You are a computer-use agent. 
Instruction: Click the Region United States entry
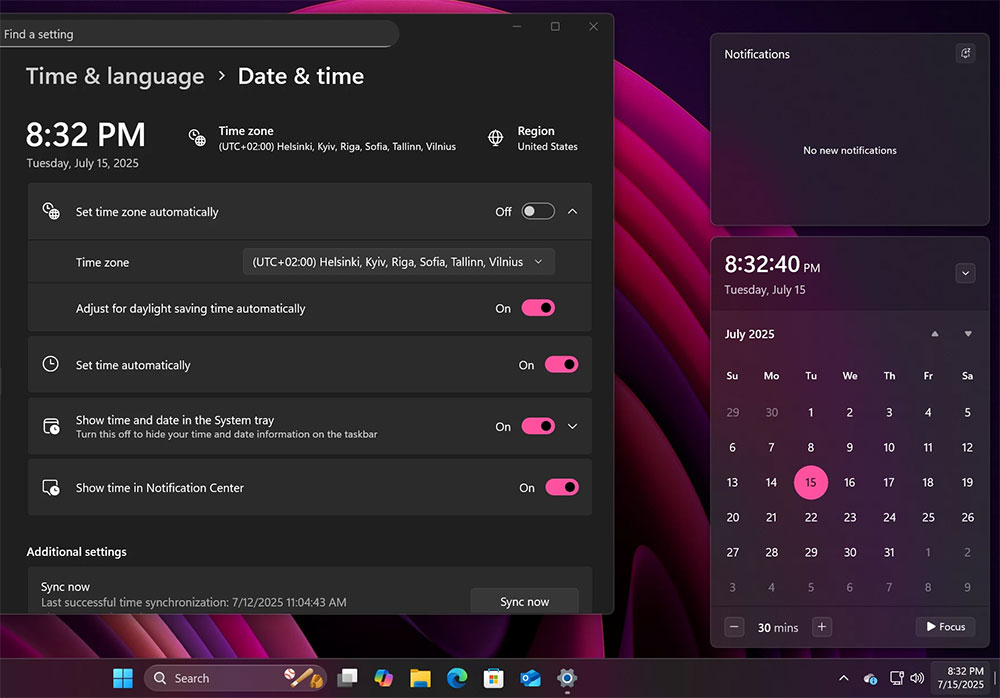point(534,138)
